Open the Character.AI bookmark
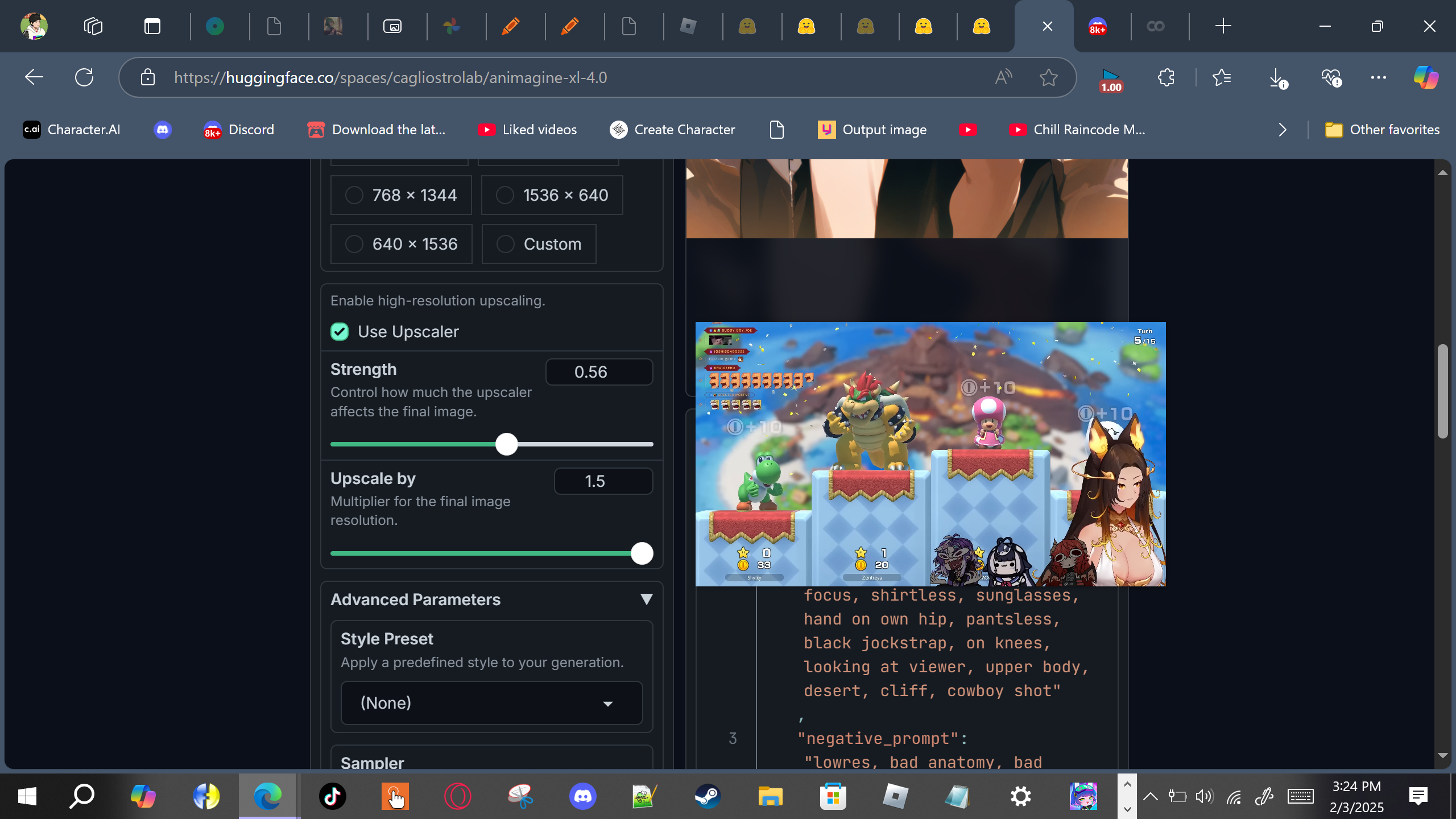 pyautogui.click(x=72, y=130)
